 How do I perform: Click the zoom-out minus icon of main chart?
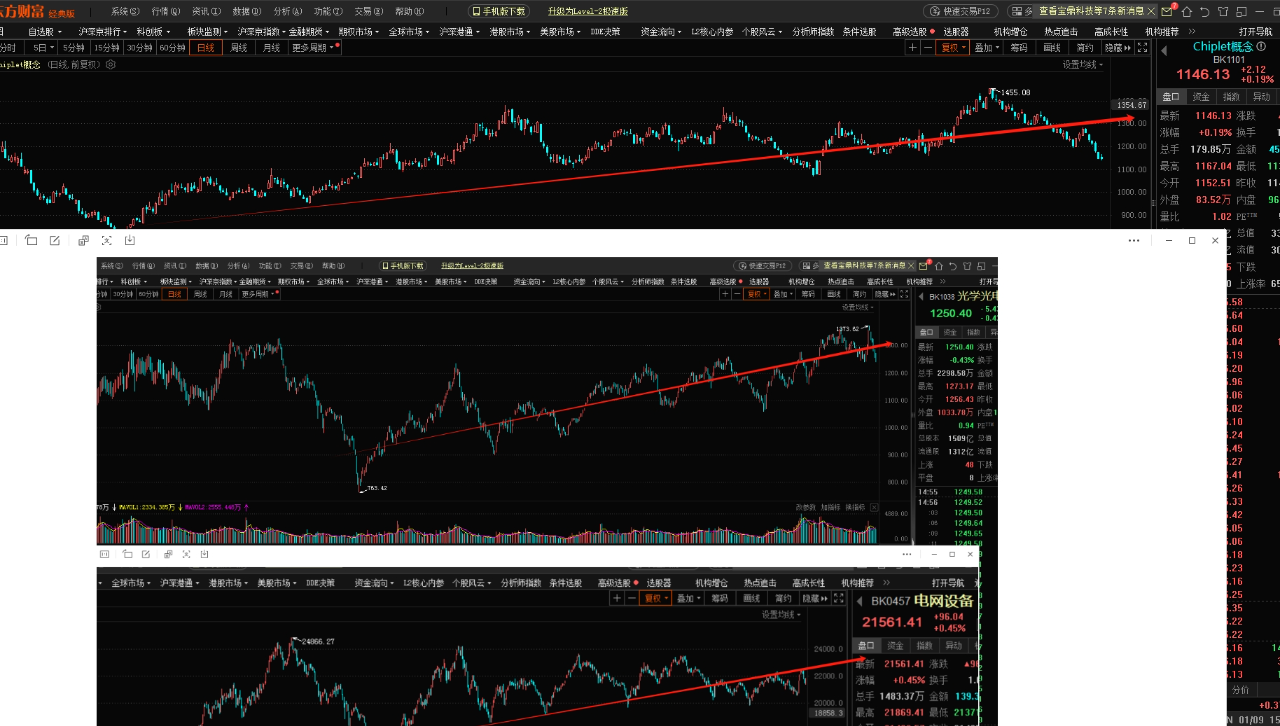[928, 47]
